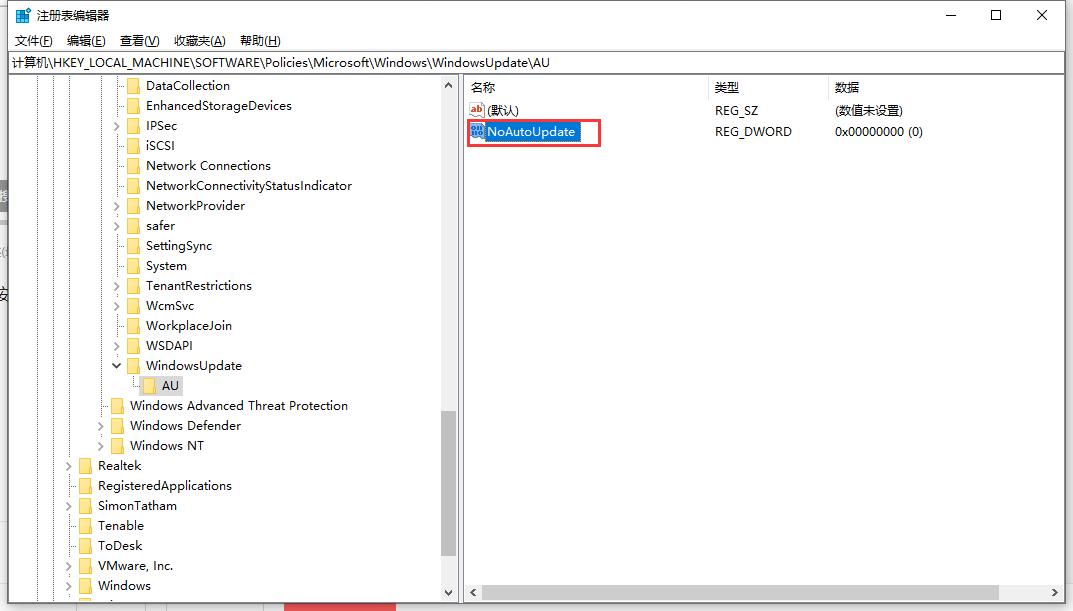
Task: Click the 名称 column header
Action: pyautogui.click(x=587, y=88)
